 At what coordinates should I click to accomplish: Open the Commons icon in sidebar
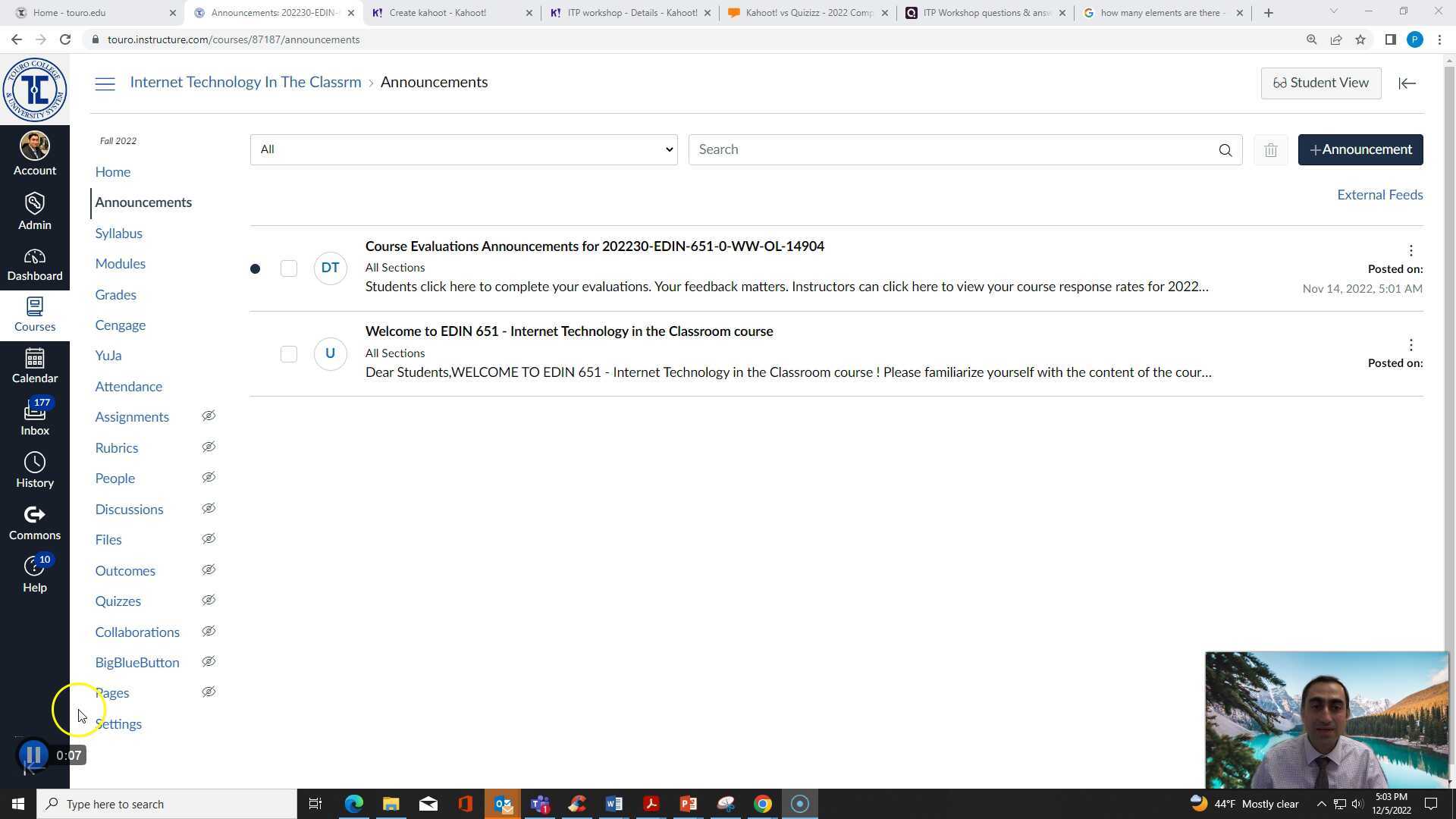pyautogui.click(x=34, y=522)
